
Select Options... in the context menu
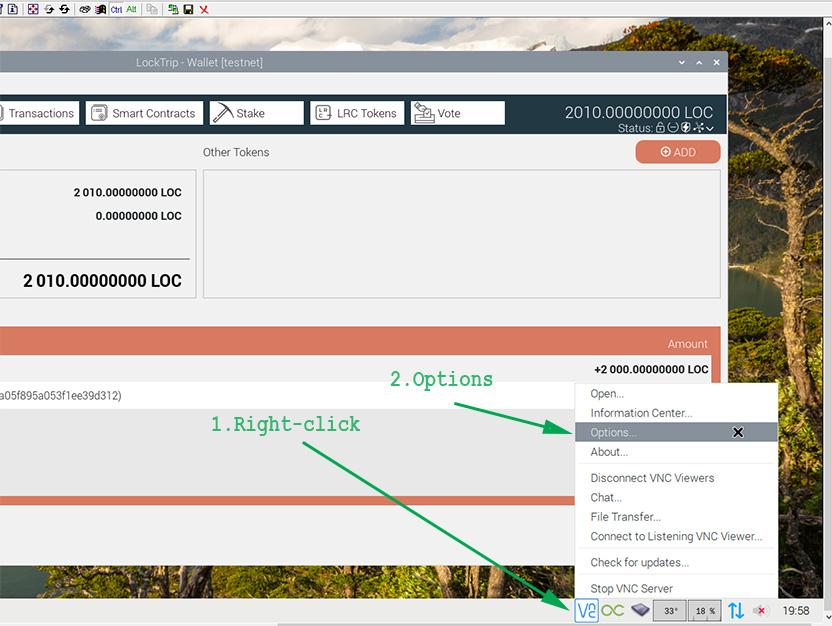click(x=613, y=432)
